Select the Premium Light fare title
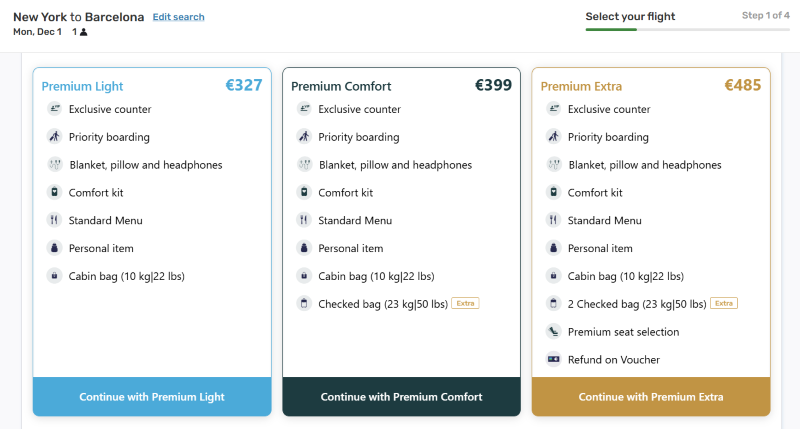 tap(83, 86)
